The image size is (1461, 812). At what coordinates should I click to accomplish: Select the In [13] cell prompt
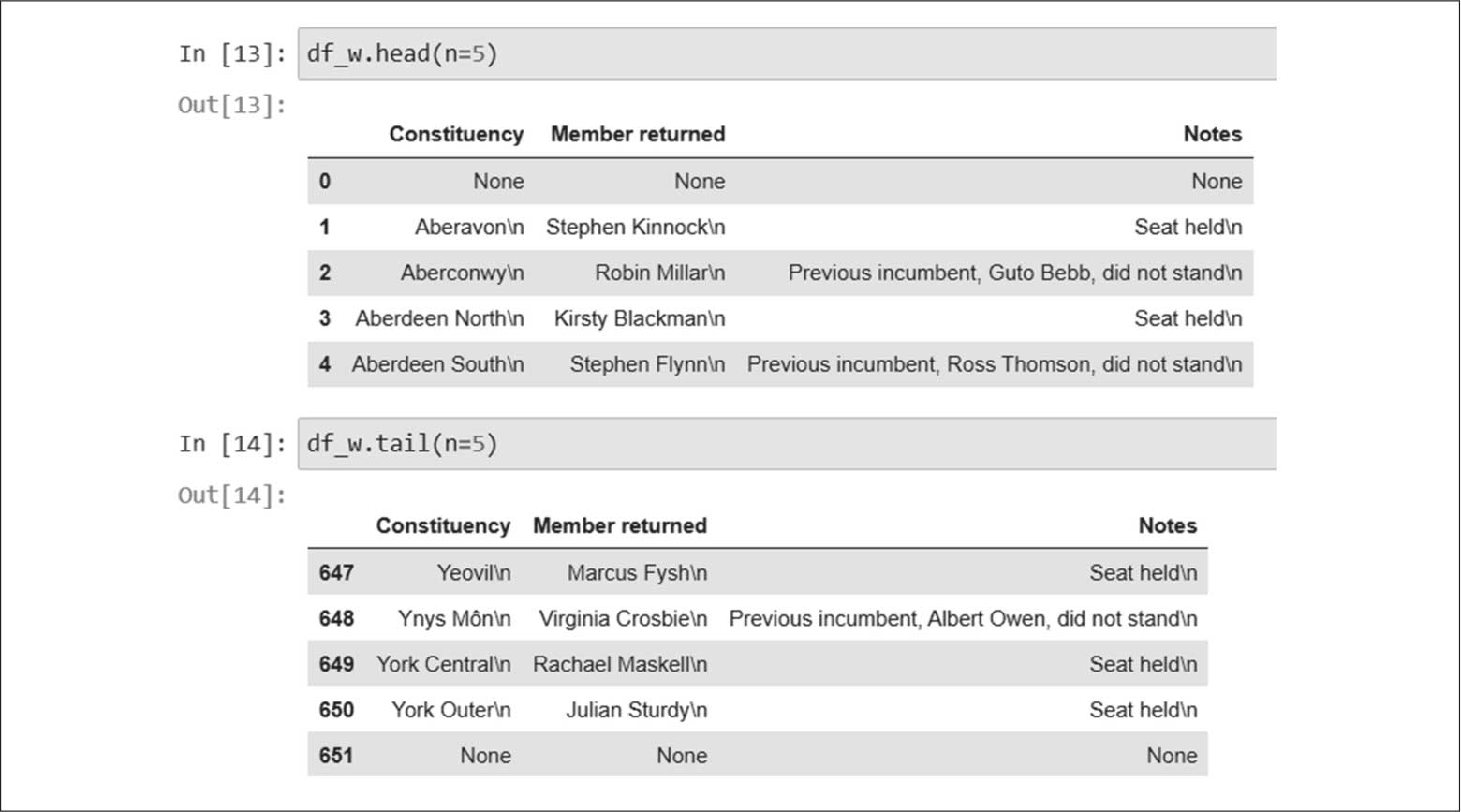[x=232, y=54]
